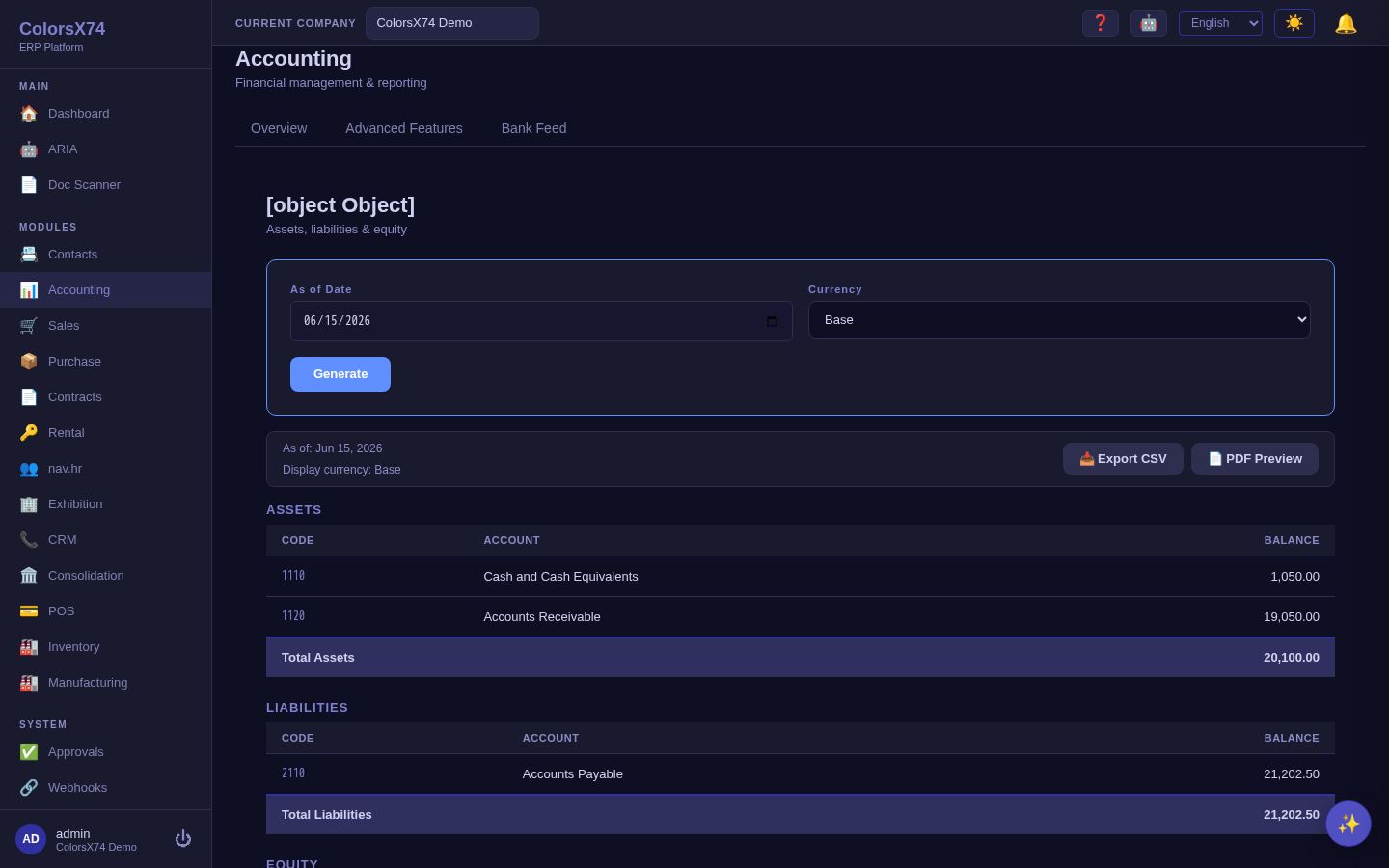Click the POS credit card icon

pyautogui.click(x=29, y=611)
